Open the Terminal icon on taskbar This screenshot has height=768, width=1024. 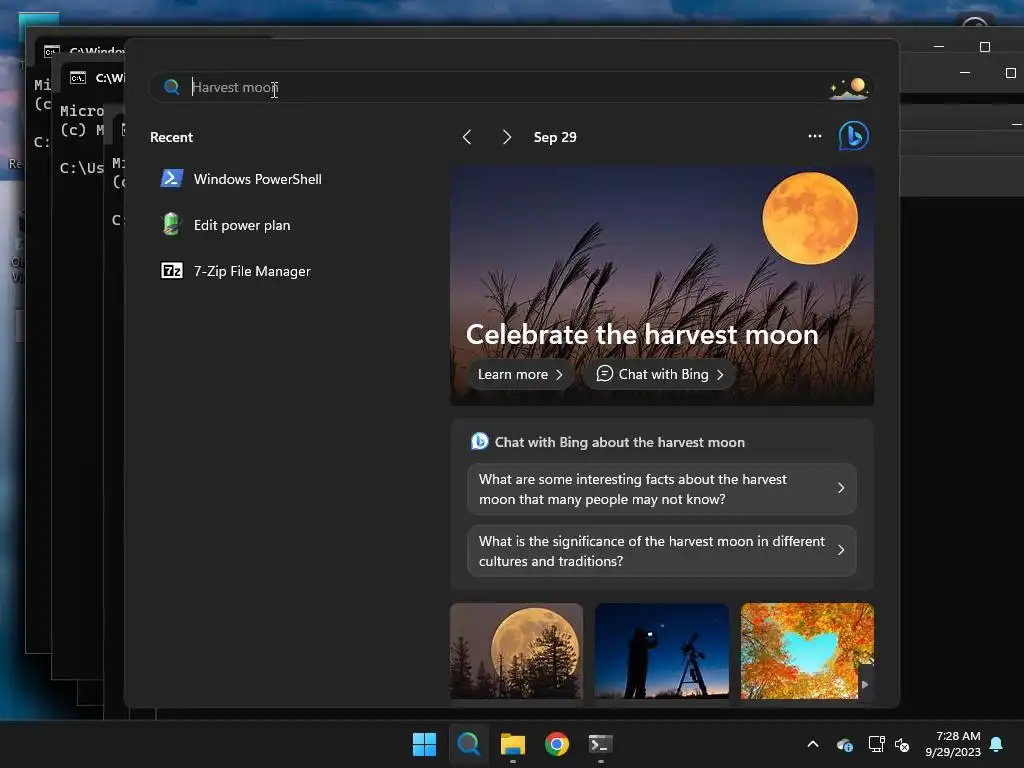pos(600,744)
